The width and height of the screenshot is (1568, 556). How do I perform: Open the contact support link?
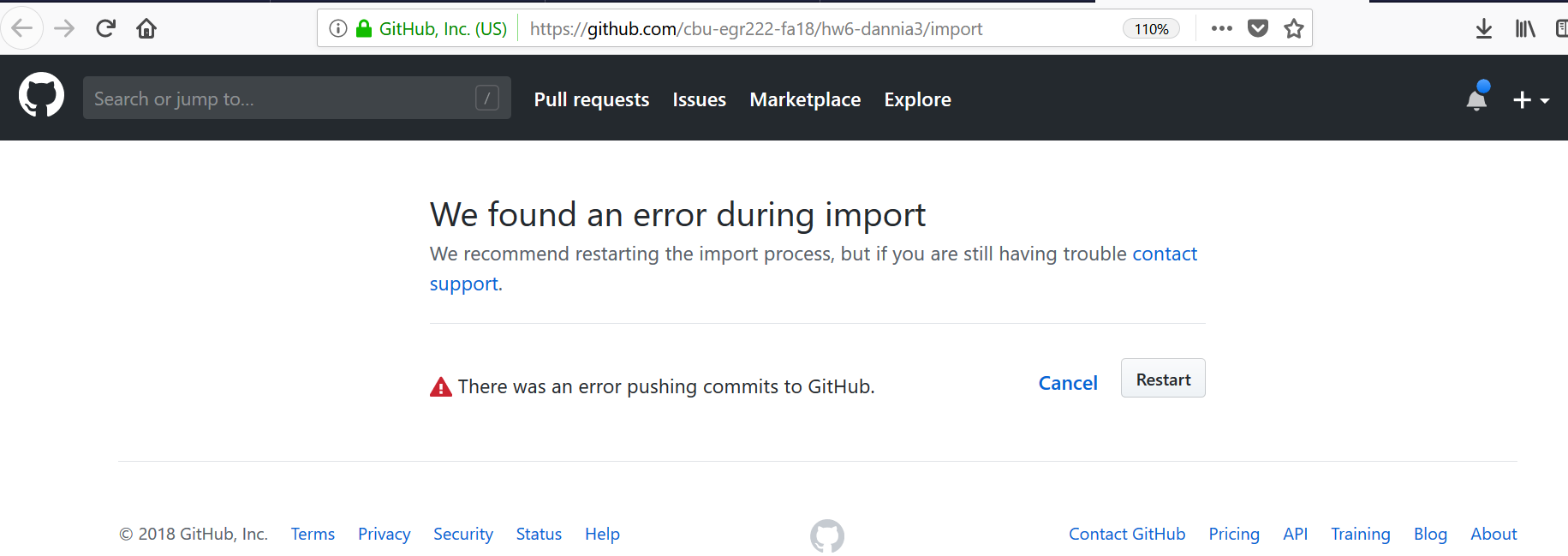(1165, 254)
